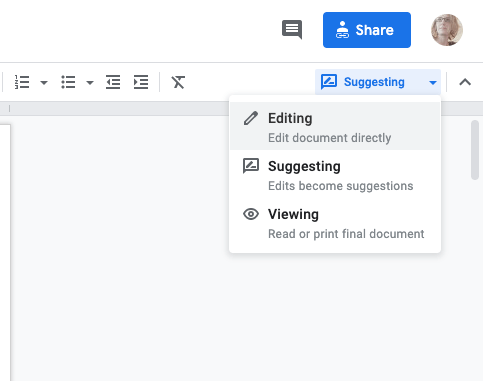Click the Suggesting mode button in the toolbar

(x=378, y=82)
